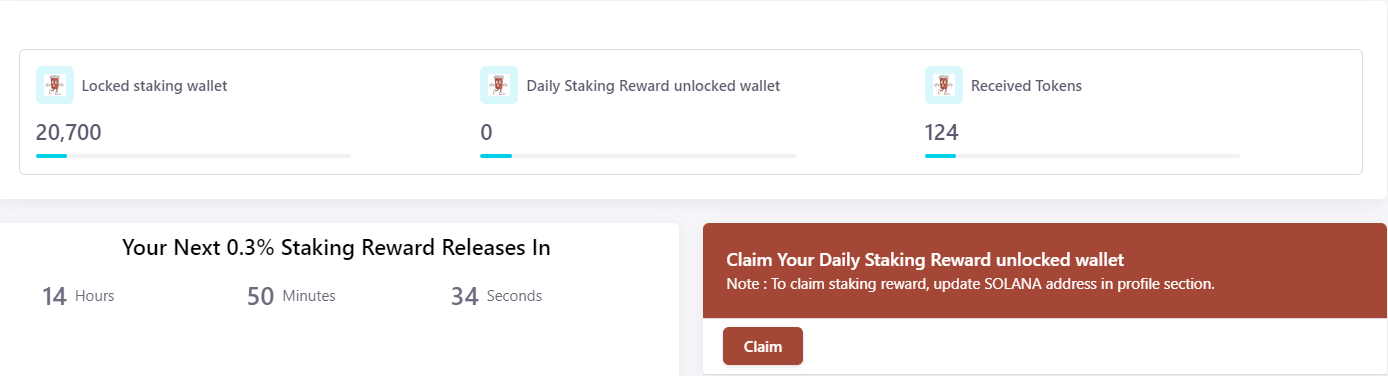Click the 34 Seconds countdown value

click(496, 296)
